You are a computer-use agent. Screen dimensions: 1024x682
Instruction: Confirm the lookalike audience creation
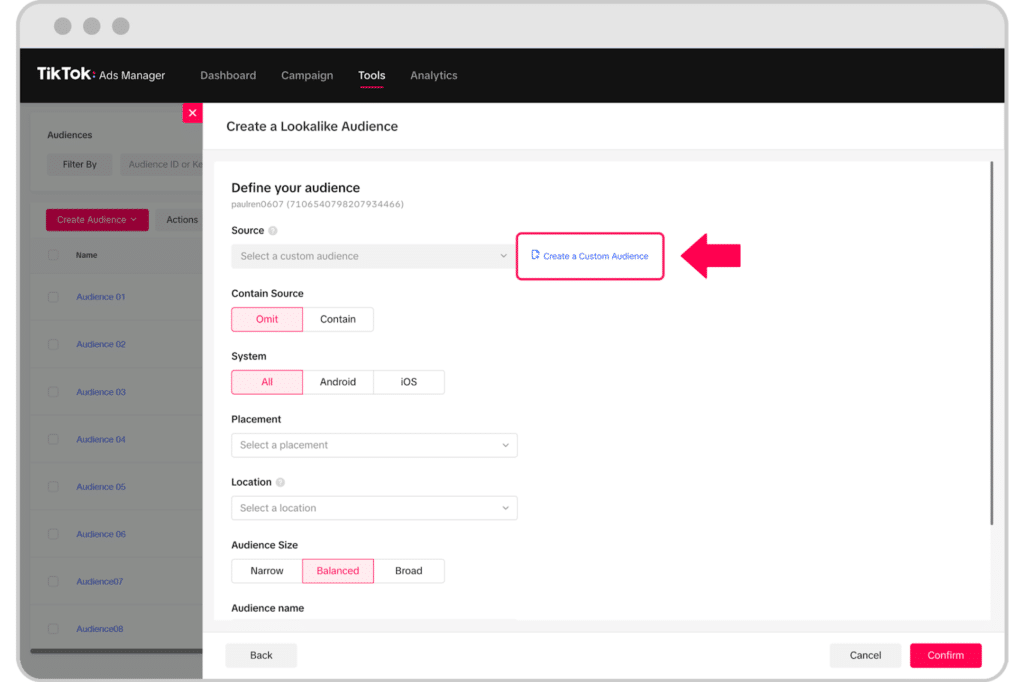click(x=945, y=655)
